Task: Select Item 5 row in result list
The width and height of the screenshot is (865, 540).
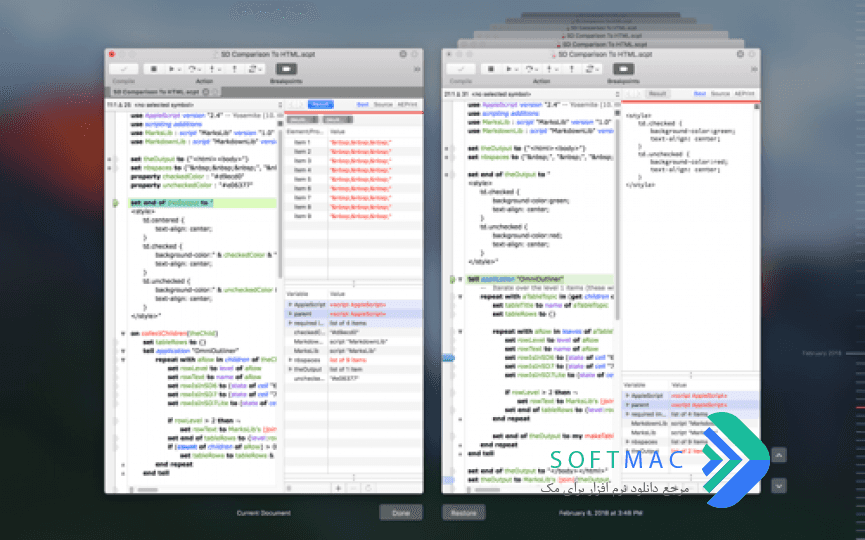Action: tap(353, 179)
